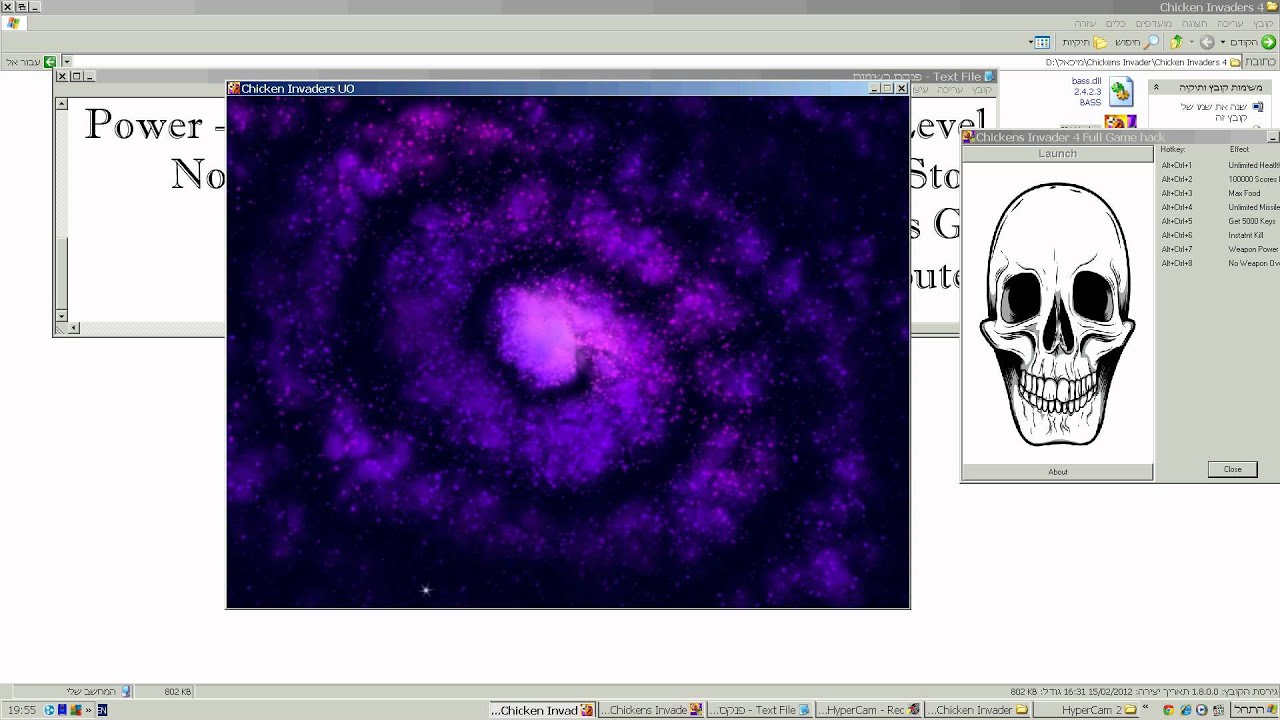Select the 'Max Food' effect text
Viewport: 1280px width, 720px height.
(1244, 193)
